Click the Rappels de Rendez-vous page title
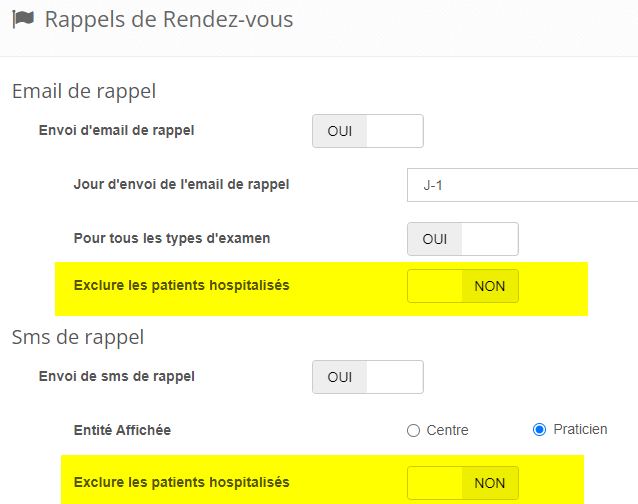Image resolution: width=638 pixels, height=504 pixels. point(169,19)
